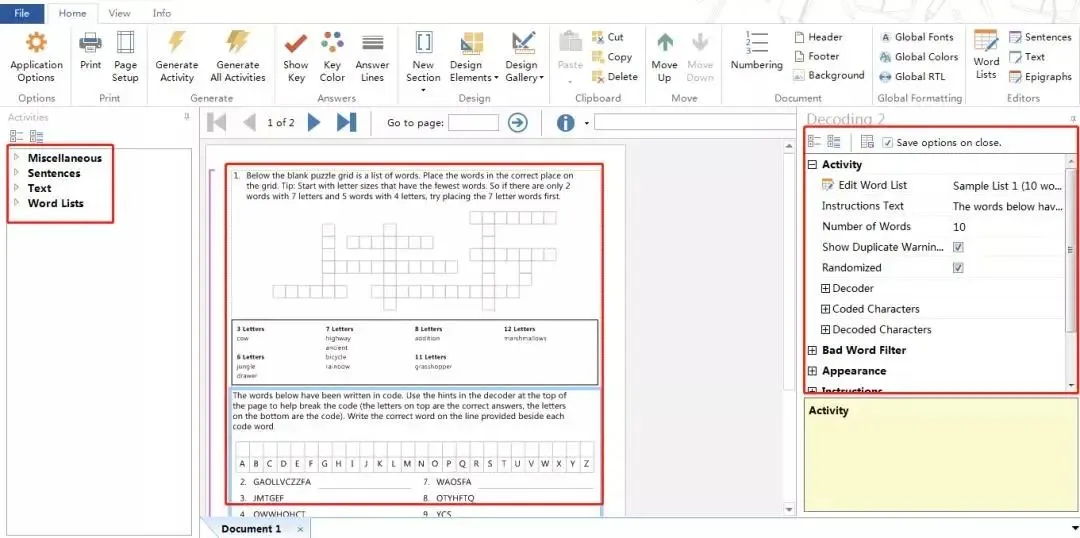The width and height of the screenshot is (1080, 538).
Task: Expand the Bad Word Filter group
Action: click(x=812, y=350)
